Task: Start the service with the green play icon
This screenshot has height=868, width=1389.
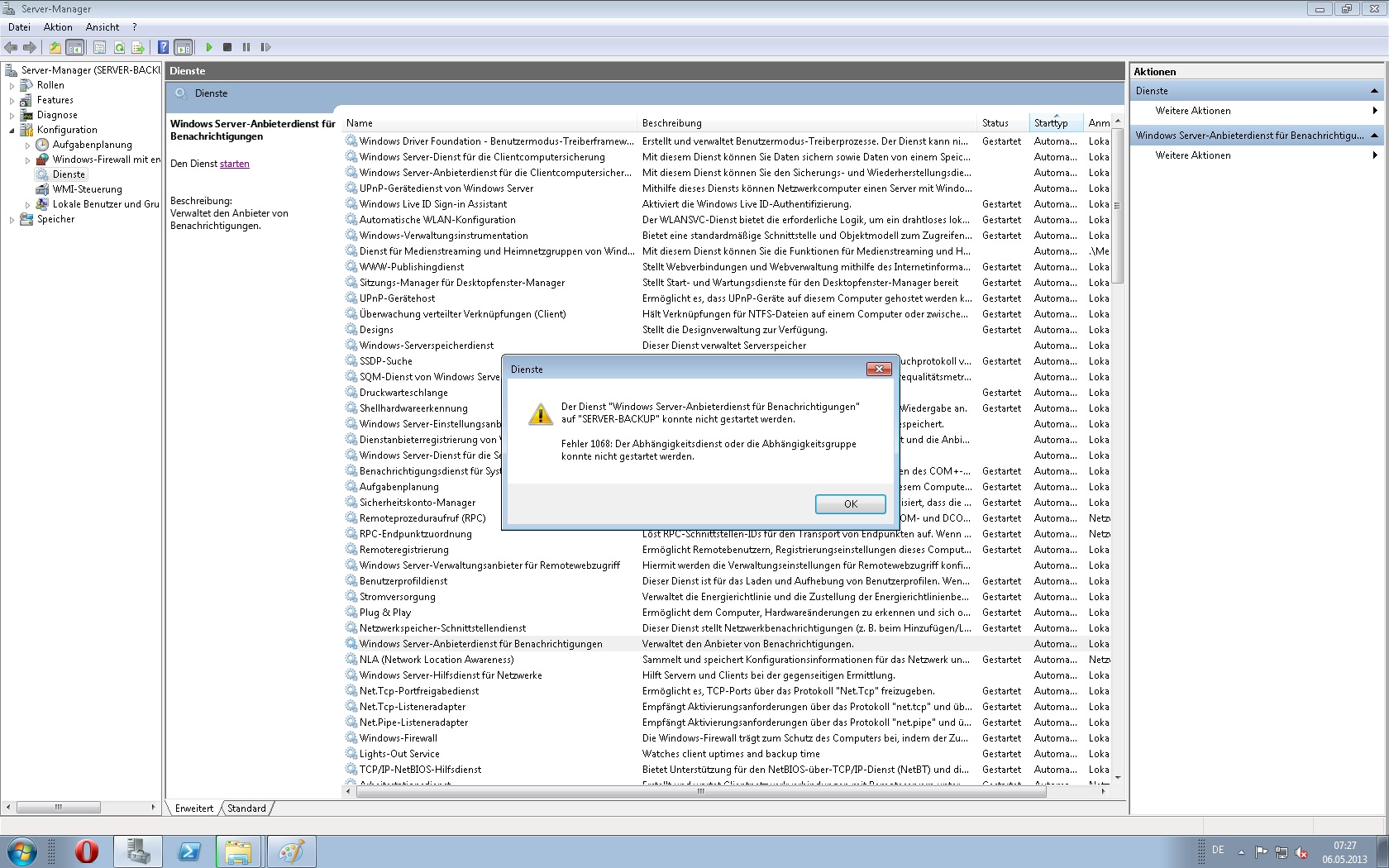Action: pos(209,47)
